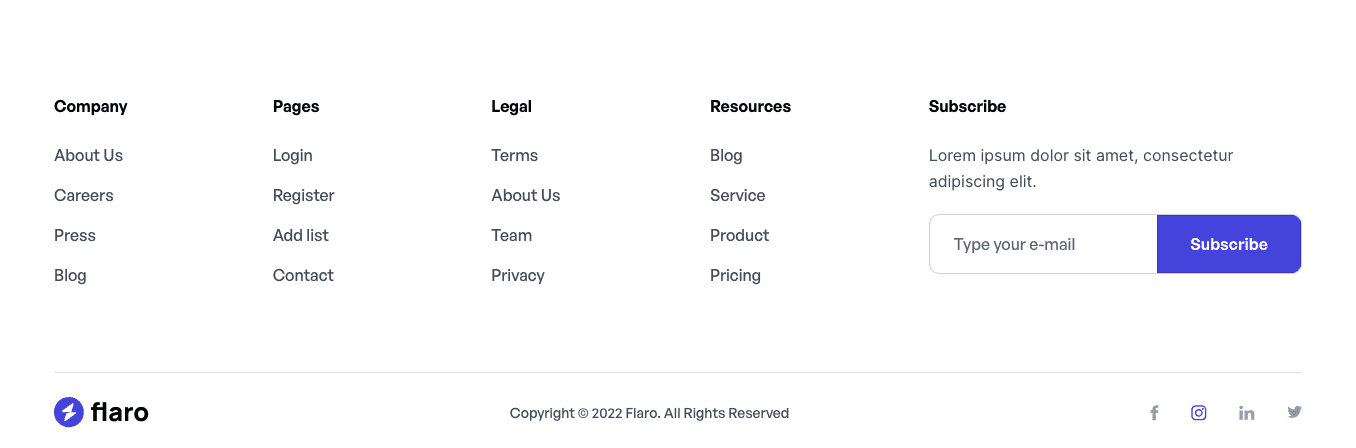The height and width of the screenshot is (448, 1356).
Task: Open the Login page link
Action: [x=292, y=155]
